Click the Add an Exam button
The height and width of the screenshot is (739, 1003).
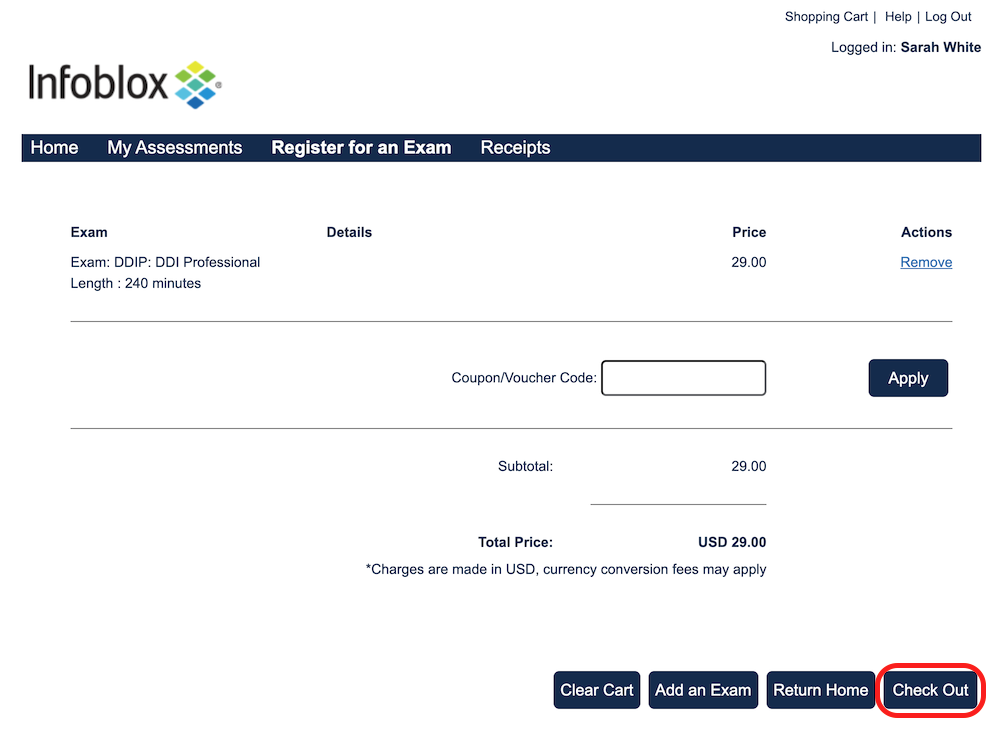click(703, 690)
